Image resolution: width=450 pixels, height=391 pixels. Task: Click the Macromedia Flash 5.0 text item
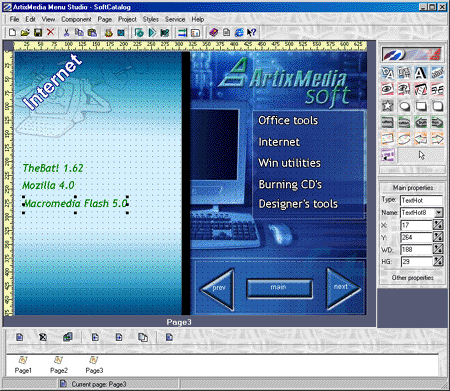click(75, 203)
